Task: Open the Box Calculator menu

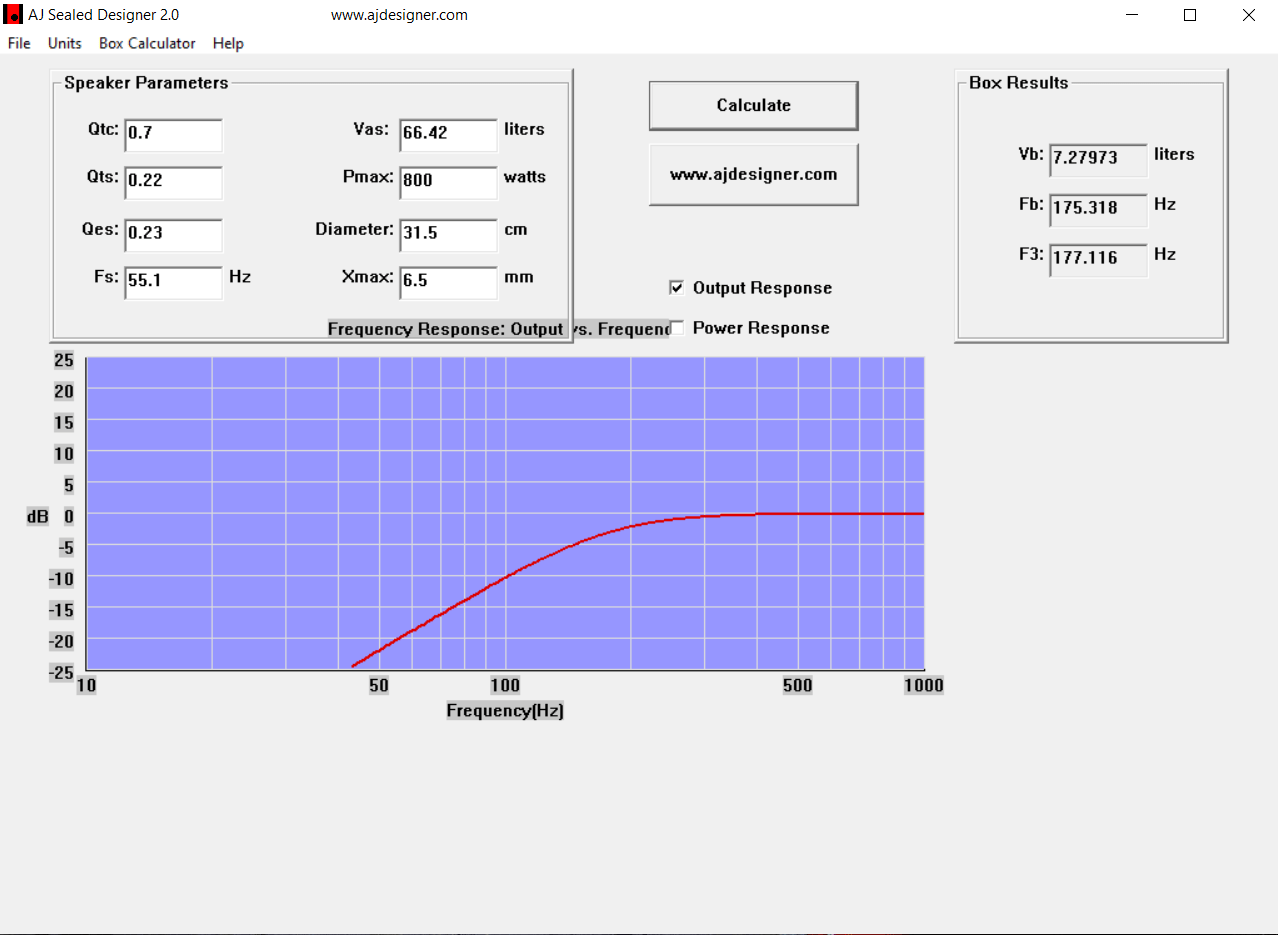Action: (x=147, y=43)
